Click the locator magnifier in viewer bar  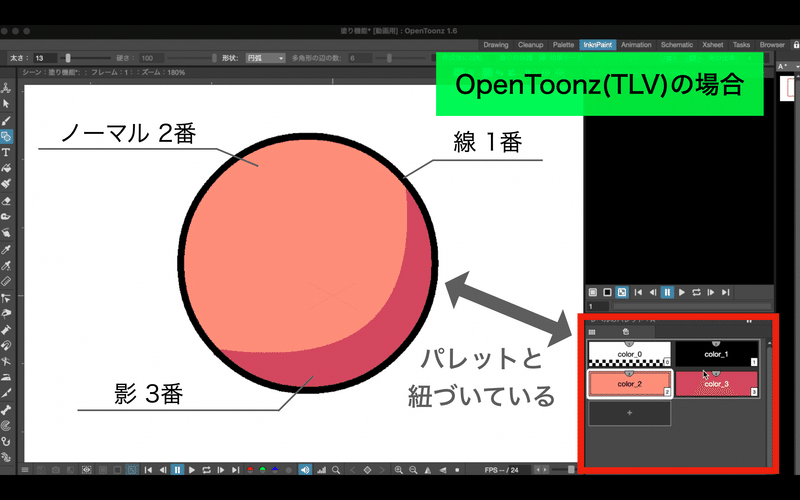click(x=336, y=470)
